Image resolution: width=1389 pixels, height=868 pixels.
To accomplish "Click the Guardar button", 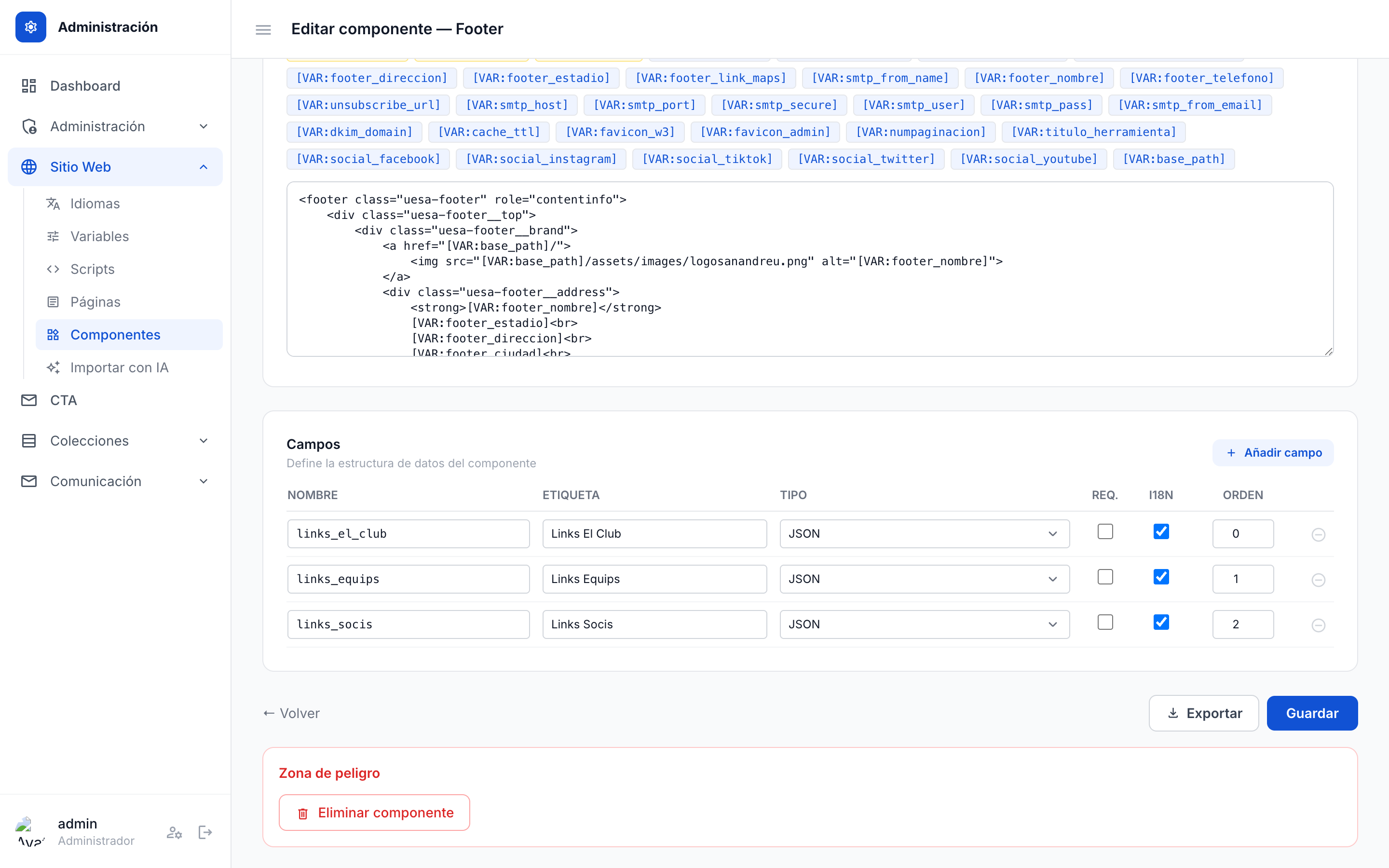I will coord(1312,714).
